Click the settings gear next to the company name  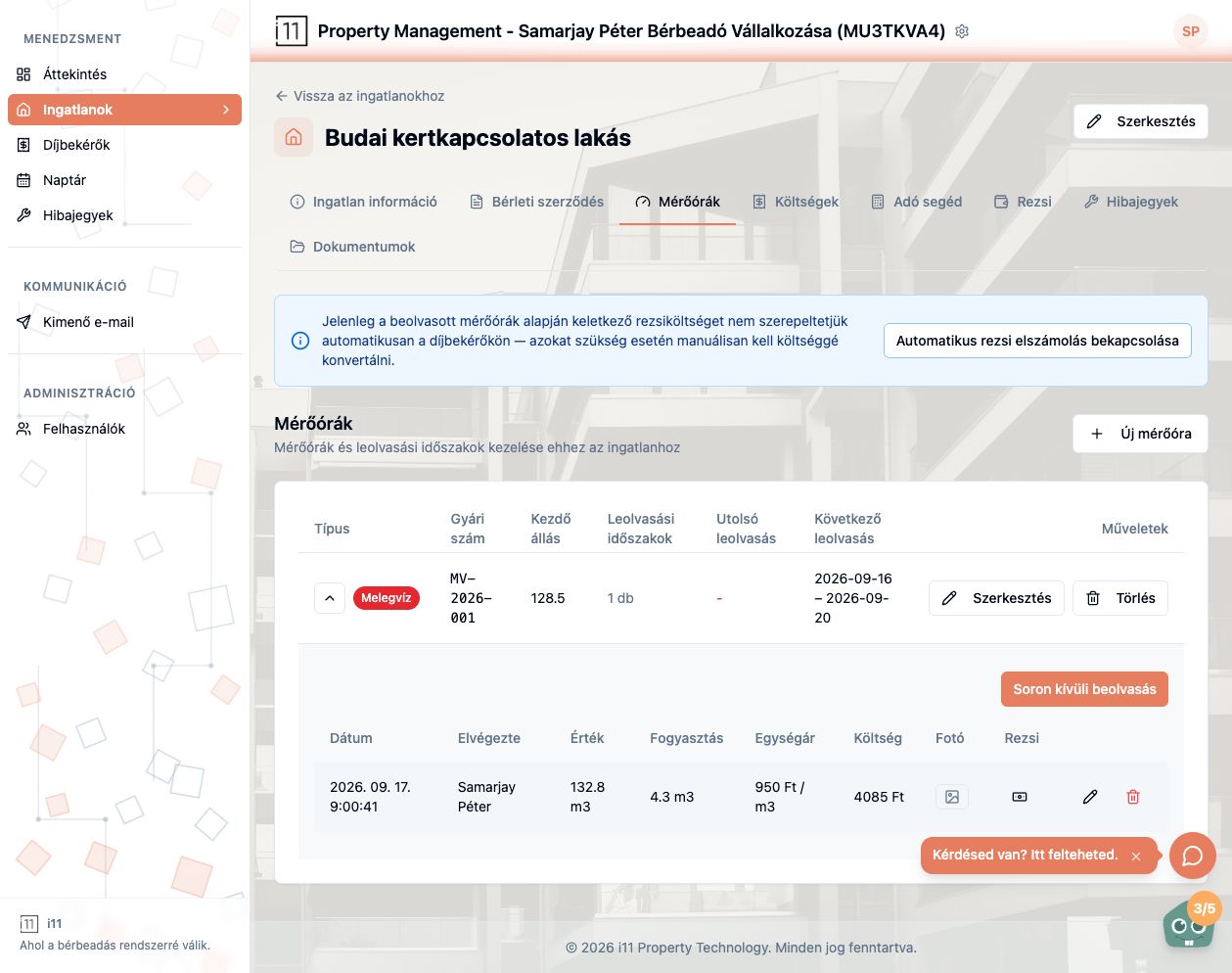point(962,31)
